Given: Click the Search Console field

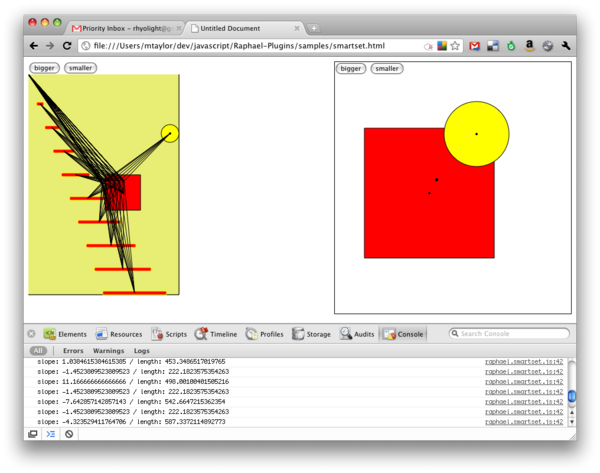Looking at the screenshot, I should (509, 334).
